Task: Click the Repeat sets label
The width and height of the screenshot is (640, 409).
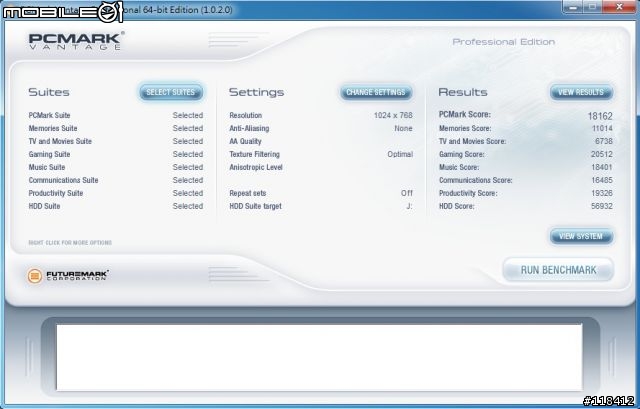Action: 248,193
